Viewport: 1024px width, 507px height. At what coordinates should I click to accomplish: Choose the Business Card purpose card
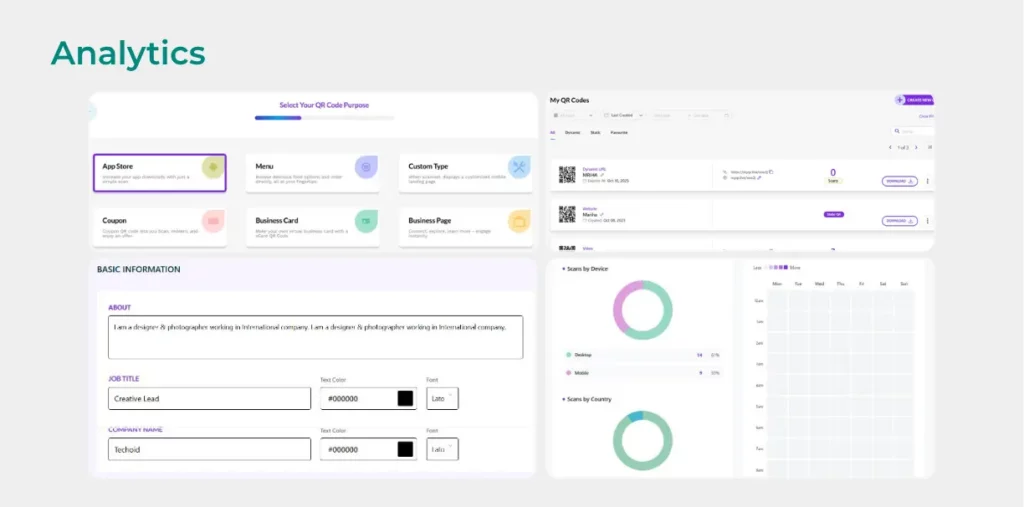tap(312, 227)
